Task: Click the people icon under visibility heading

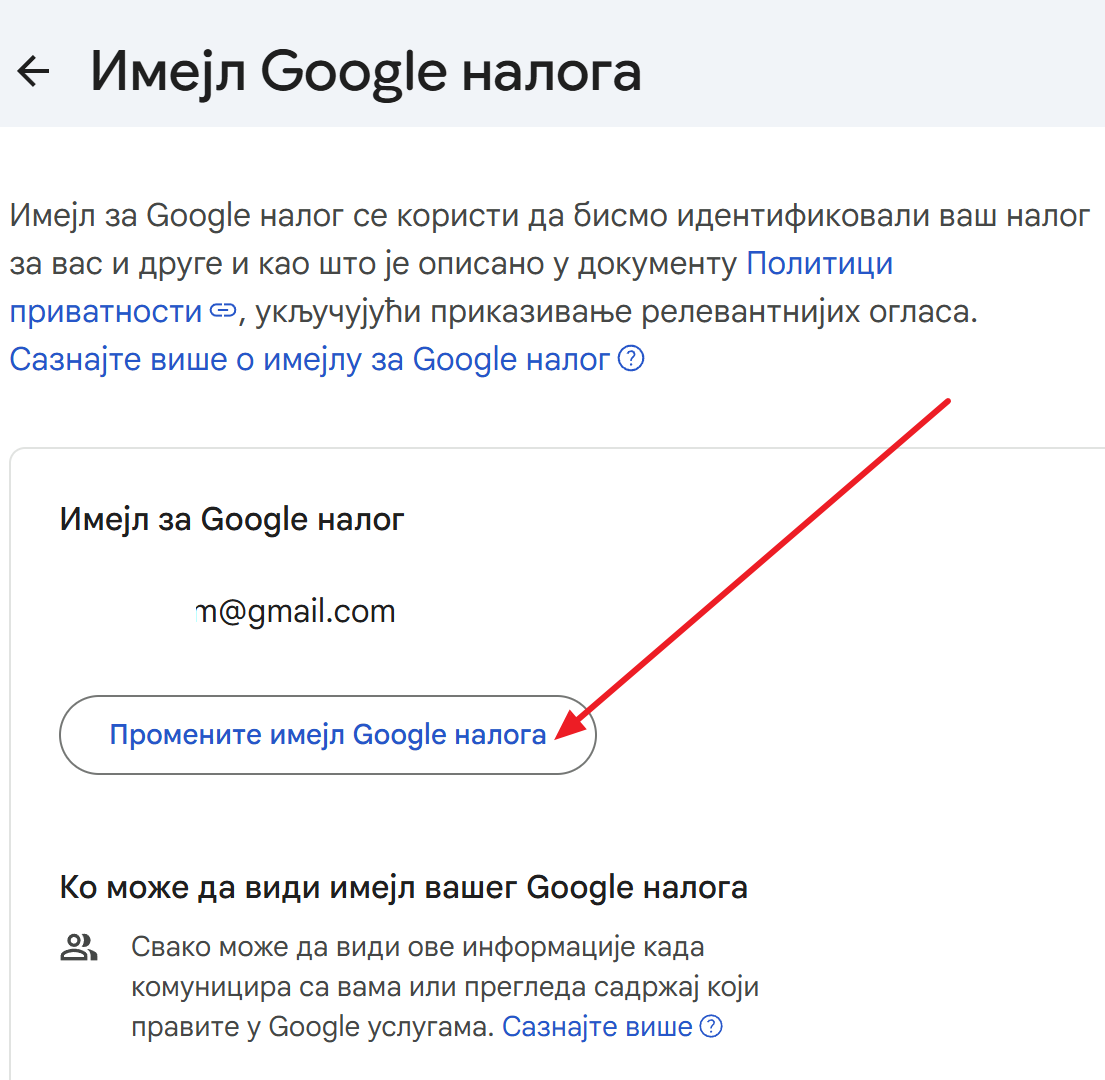Action: 77,947
